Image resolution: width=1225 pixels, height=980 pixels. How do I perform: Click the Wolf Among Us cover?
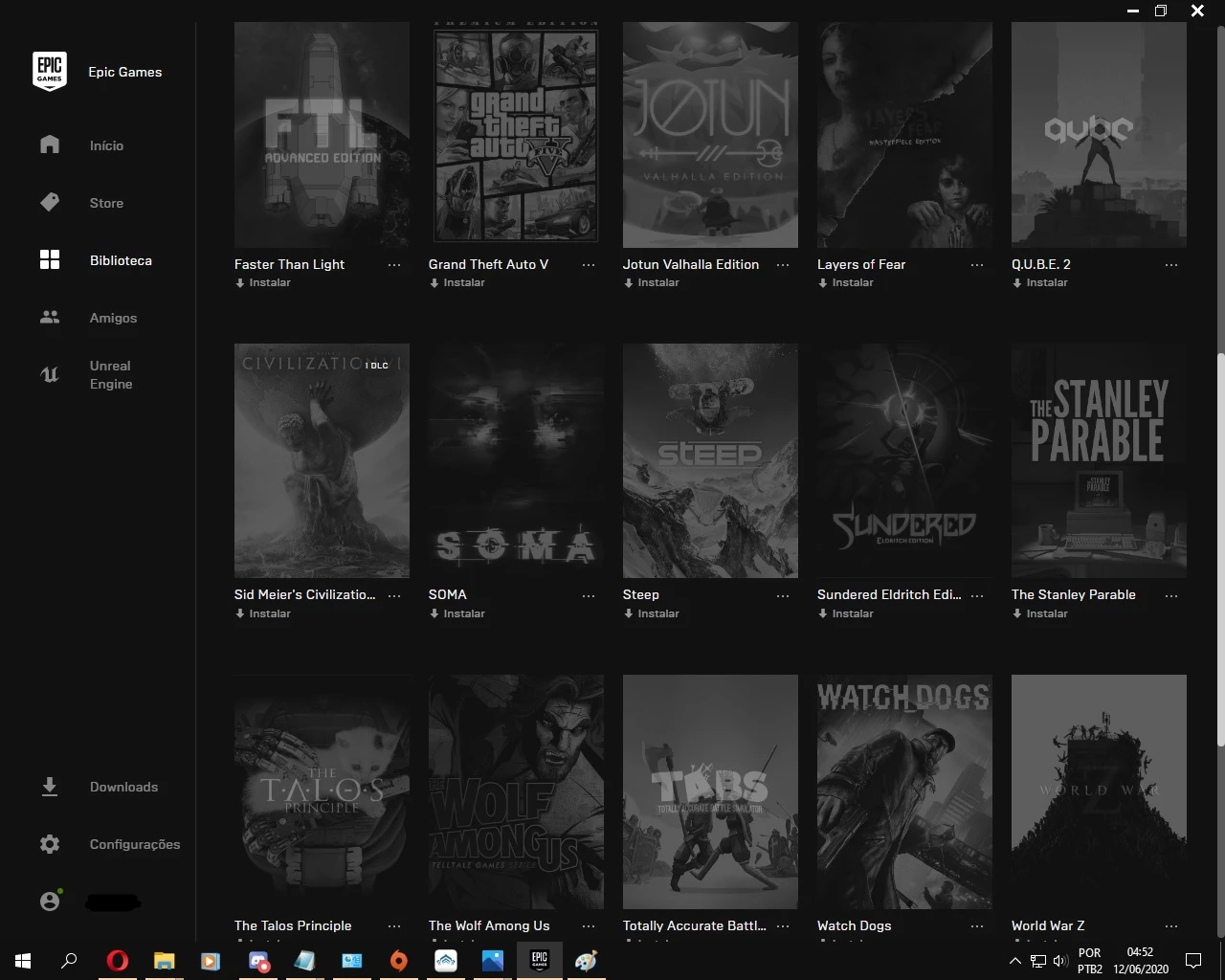(x=516, y=791)
